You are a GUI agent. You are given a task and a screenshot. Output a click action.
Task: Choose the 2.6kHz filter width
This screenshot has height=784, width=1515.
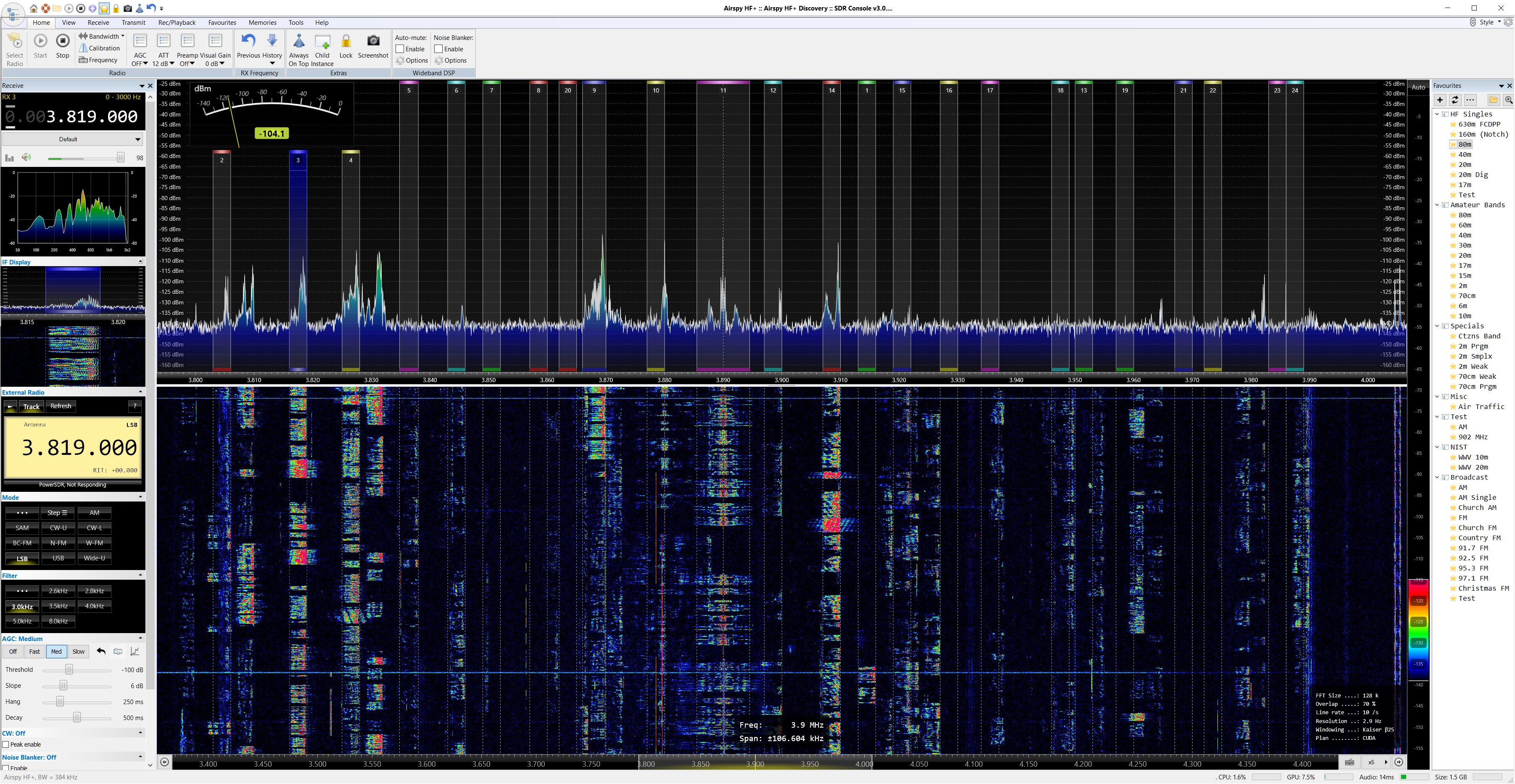click(58, 591)
